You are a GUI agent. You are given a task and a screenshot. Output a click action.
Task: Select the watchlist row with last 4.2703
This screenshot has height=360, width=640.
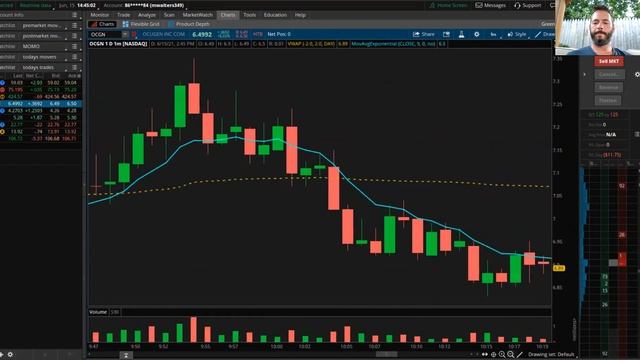point(41,111)
